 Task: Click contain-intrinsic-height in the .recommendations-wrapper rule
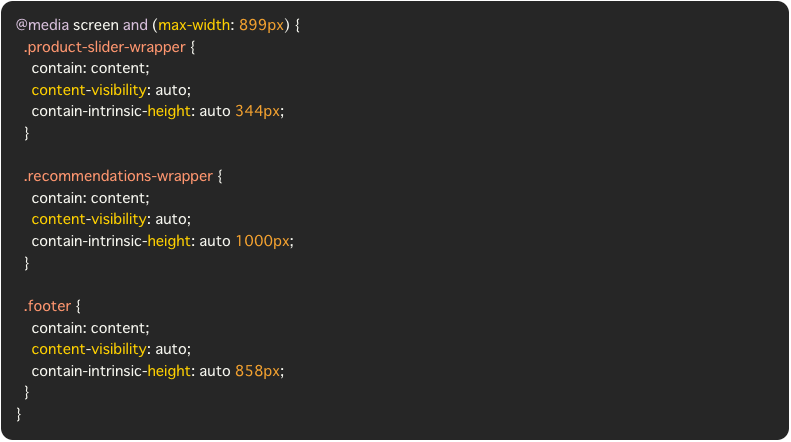(110, 241)
